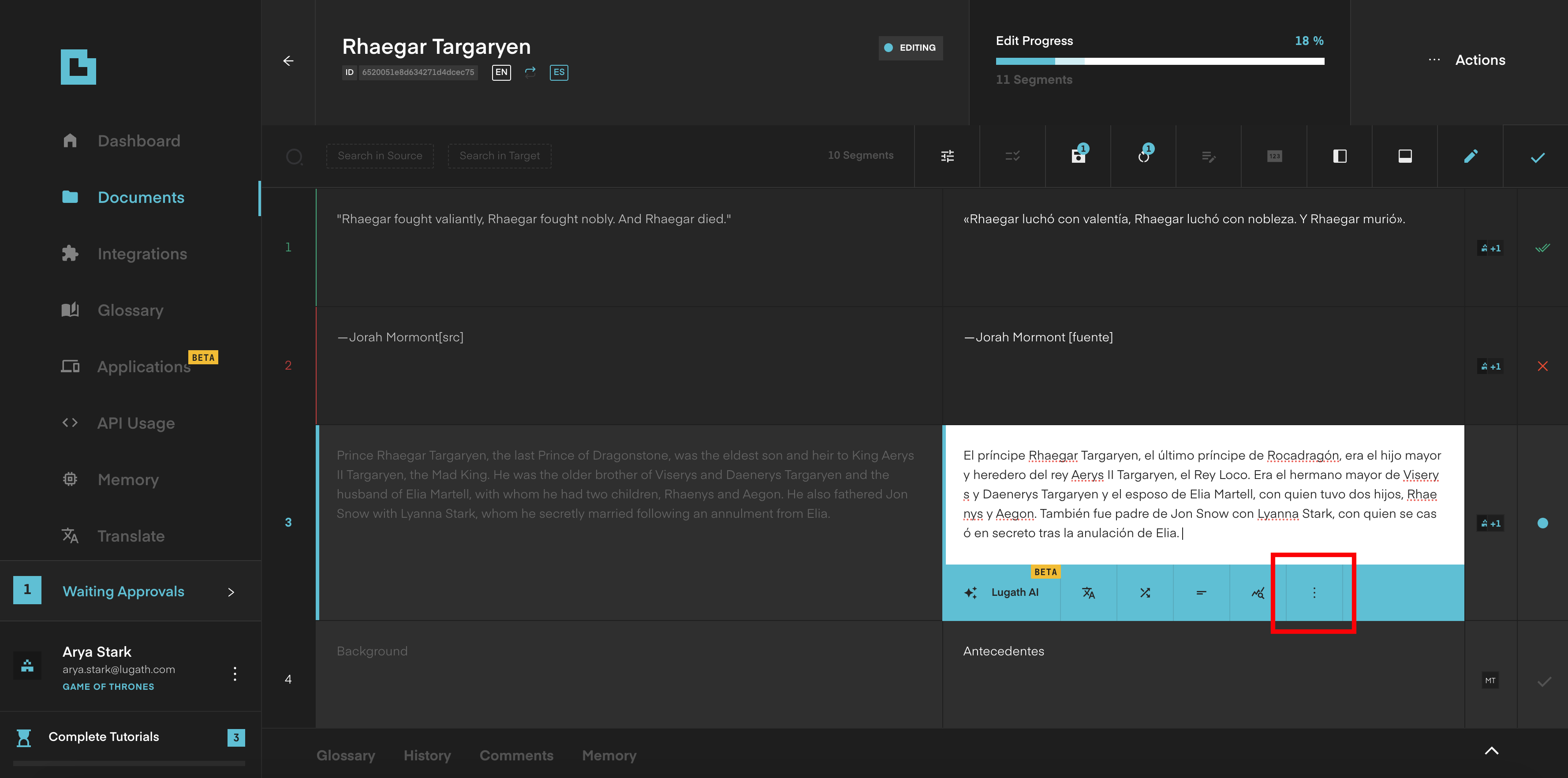
Task: Click Arya Stark avatar icon
Action: [x=27, y=666]
